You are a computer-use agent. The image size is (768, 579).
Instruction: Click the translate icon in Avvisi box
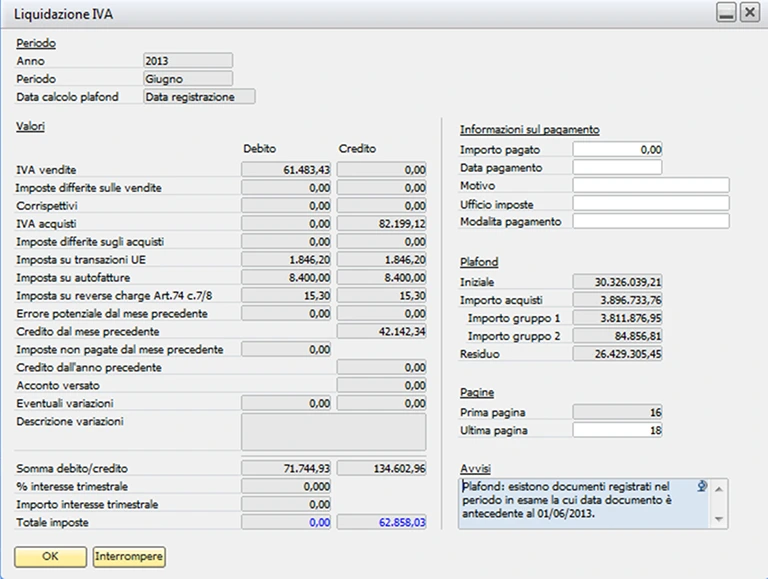tap(702, 486)
